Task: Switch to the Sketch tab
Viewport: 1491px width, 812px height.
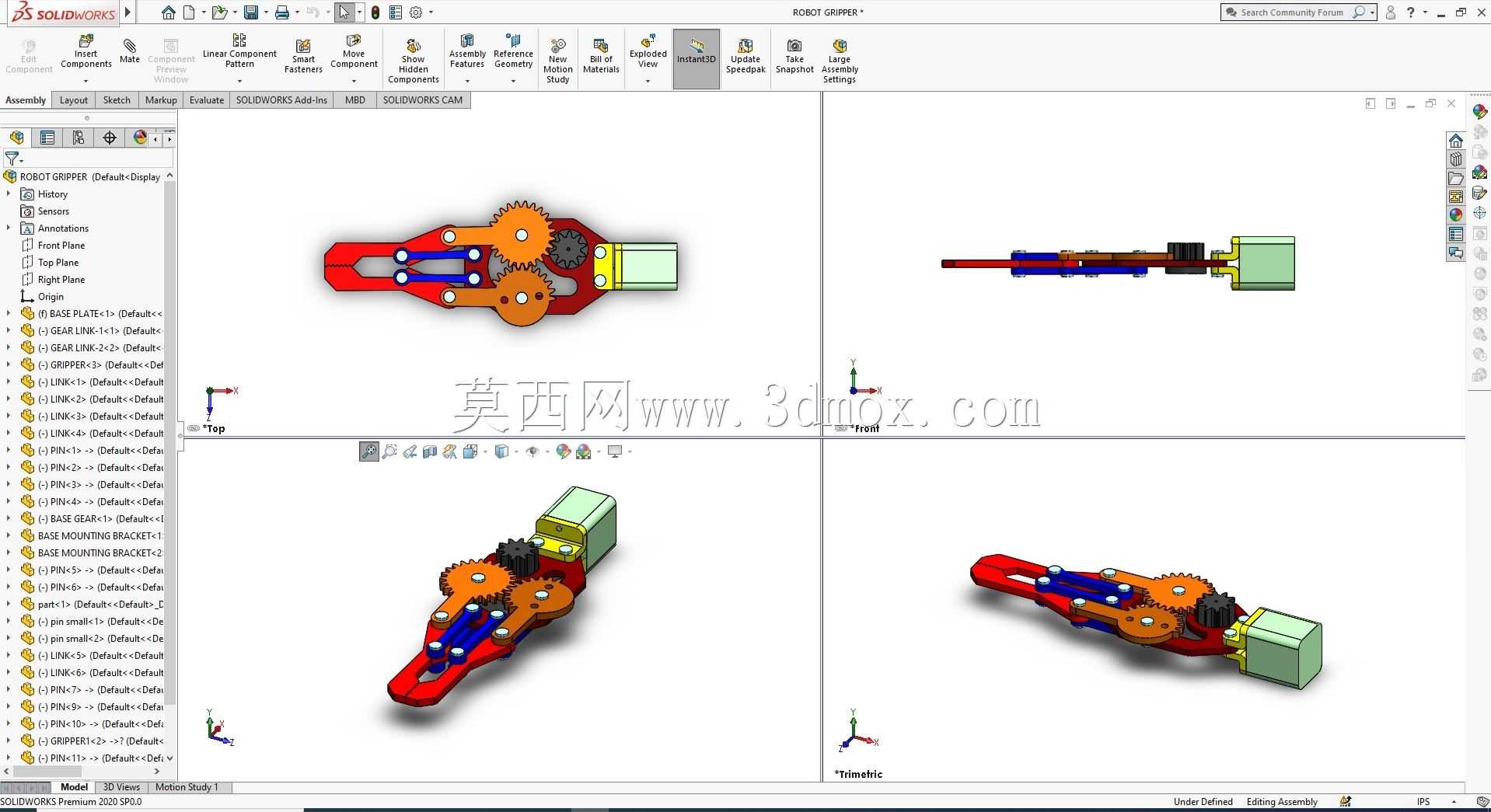Action: (x=117, y=100)
